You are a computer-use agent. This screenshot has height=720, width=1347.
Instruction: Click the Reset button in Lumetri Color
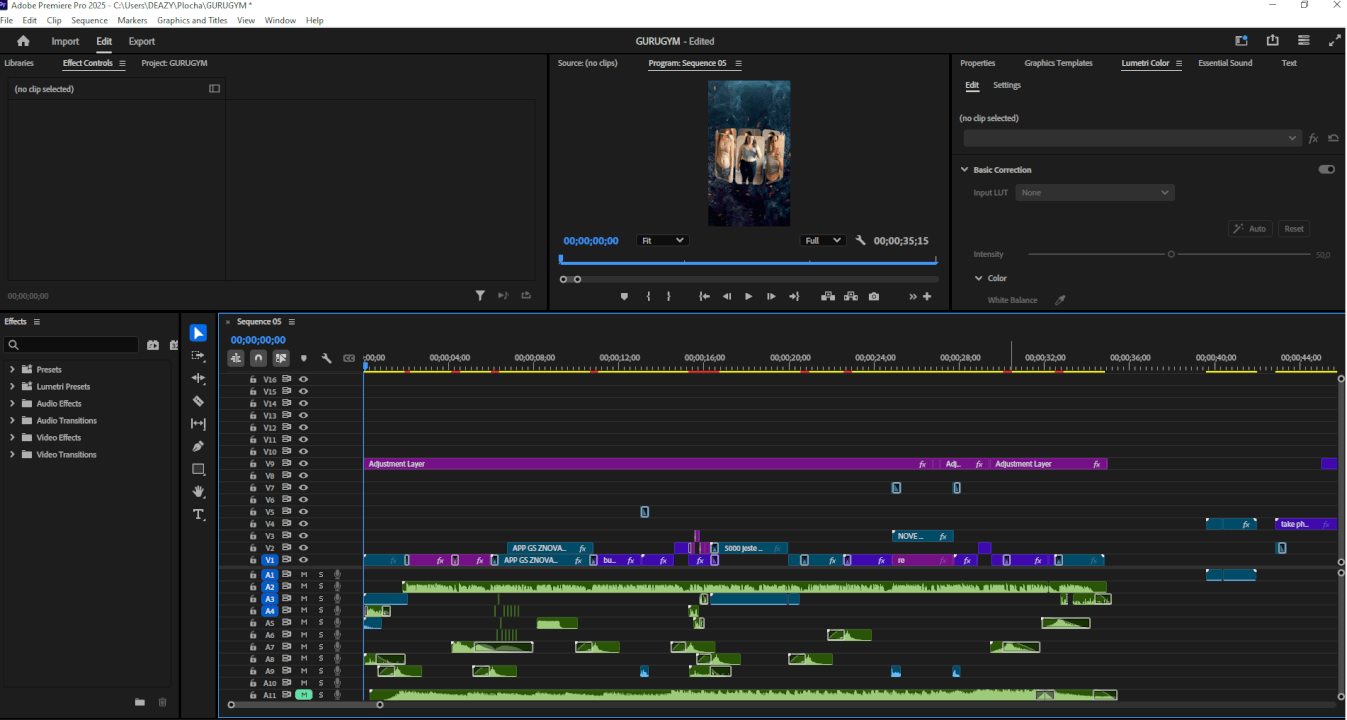[x=1294, y=228]
